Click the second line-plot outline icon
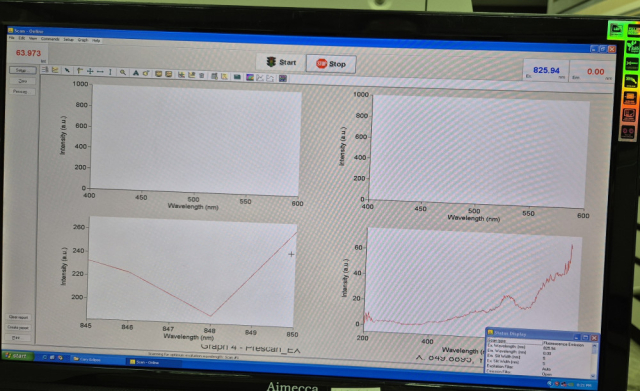 coord(270,78)
